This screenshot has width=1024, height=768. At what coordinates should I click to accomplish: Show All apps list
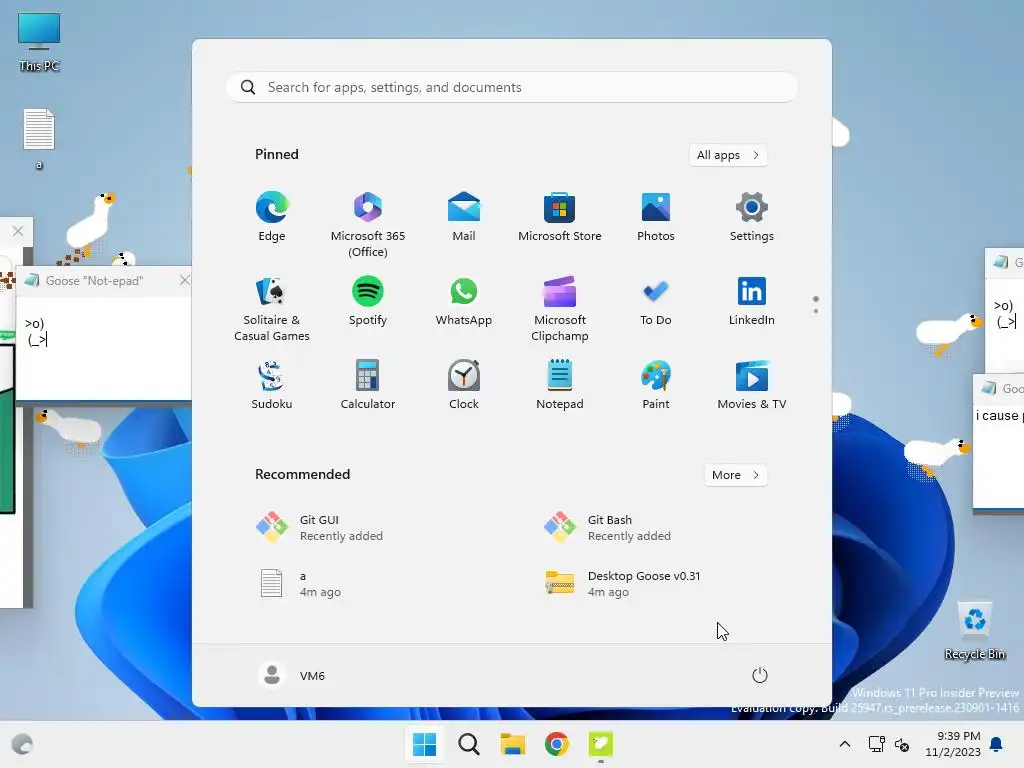[x=728, y=155]
